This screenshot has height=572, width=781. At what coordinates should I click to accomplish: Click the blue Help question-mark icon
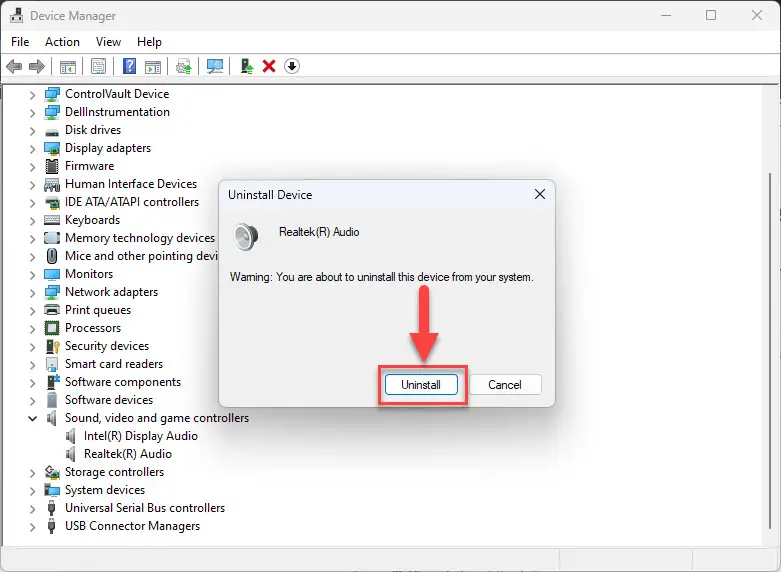[130, 66]
